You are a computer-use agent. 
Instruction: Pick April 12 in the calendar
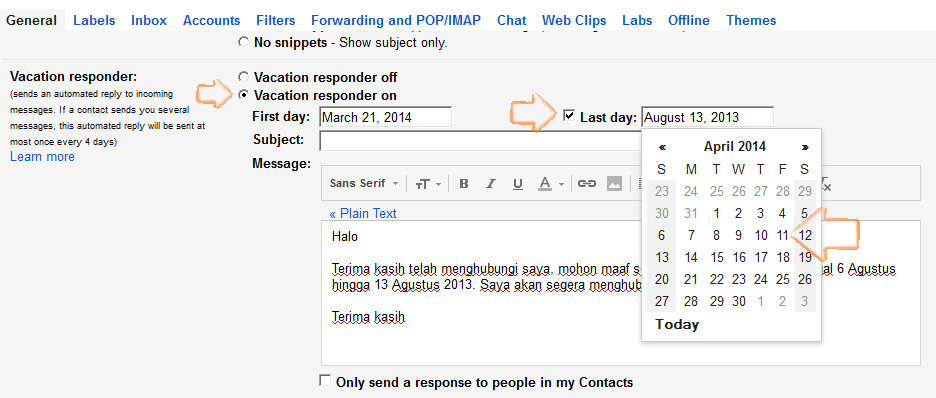click(x=805, y=236)
